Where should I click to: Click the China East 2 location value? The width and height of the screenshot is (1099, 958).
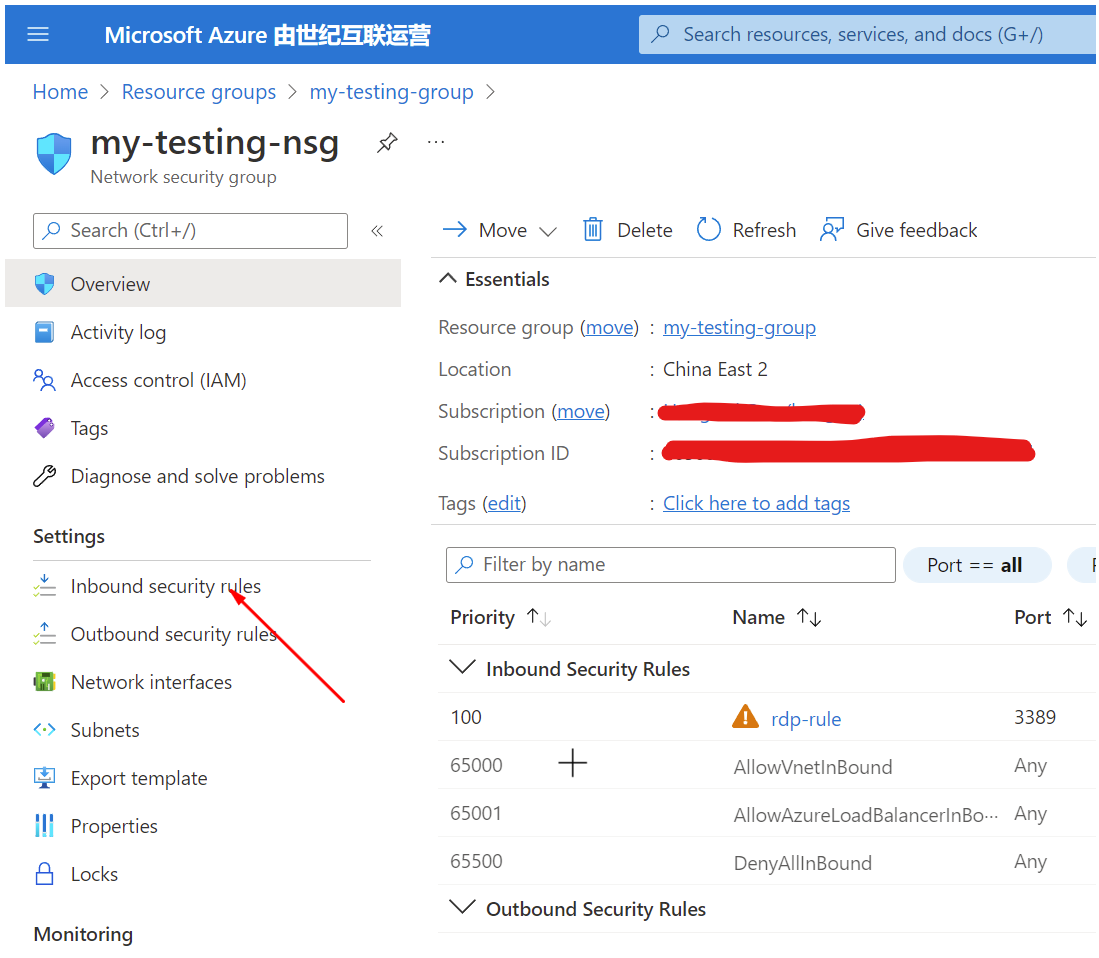coord(715,369)
